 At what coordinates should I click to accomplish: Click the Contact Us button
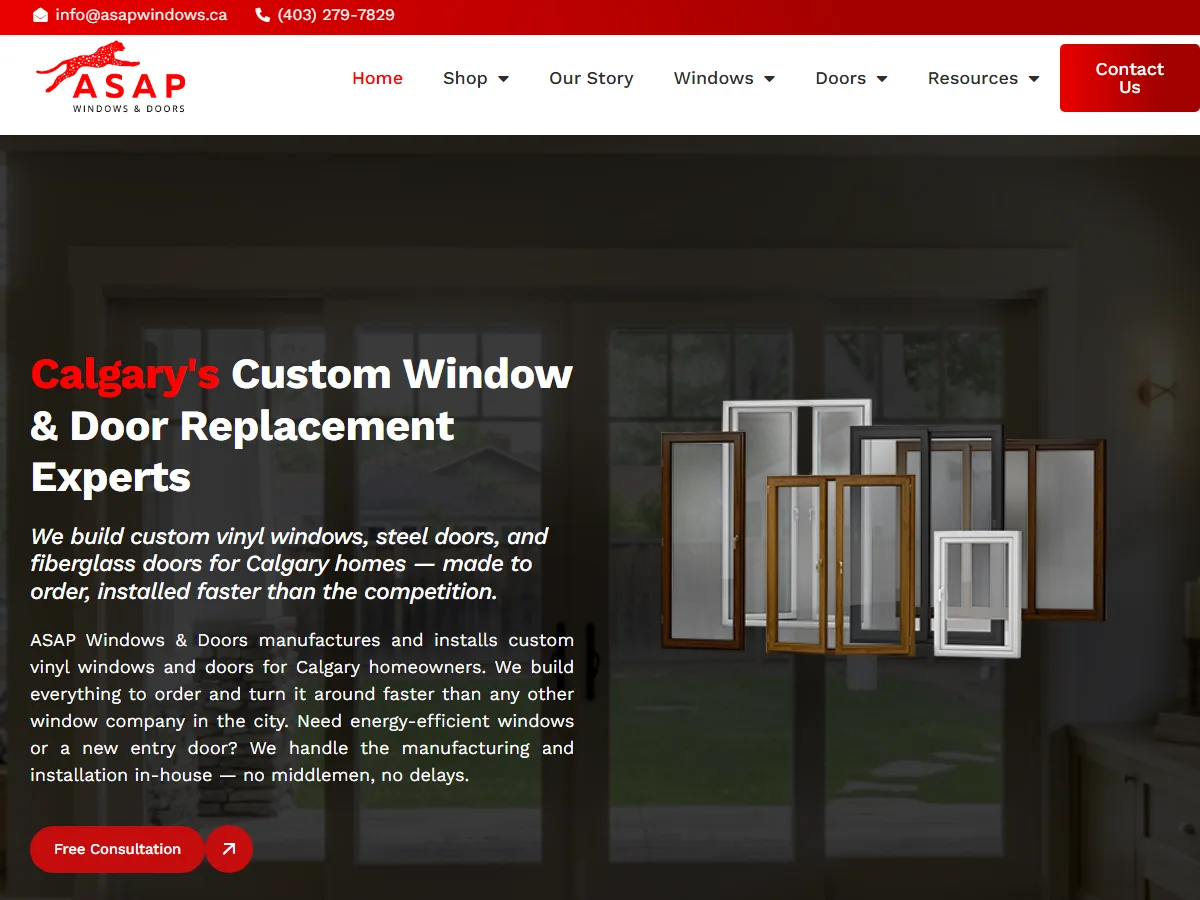tap(1130, 78)
